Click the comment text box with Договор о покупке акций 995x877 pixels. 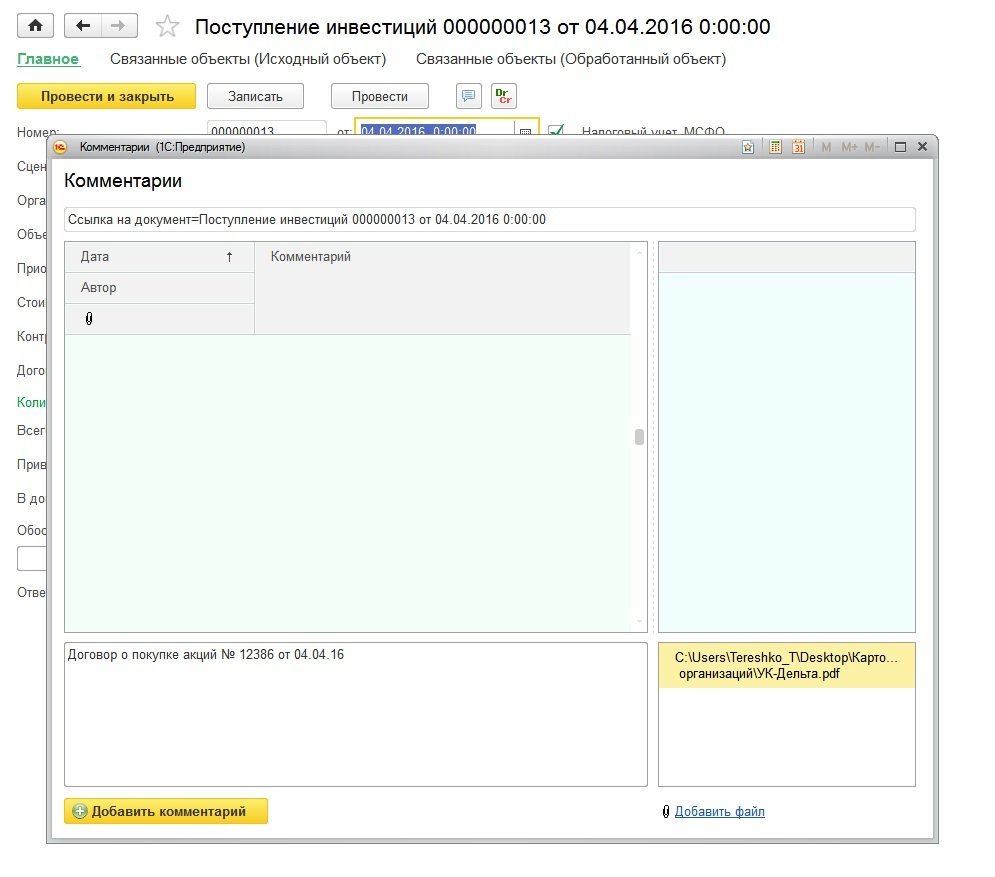[x=355, y=715]
